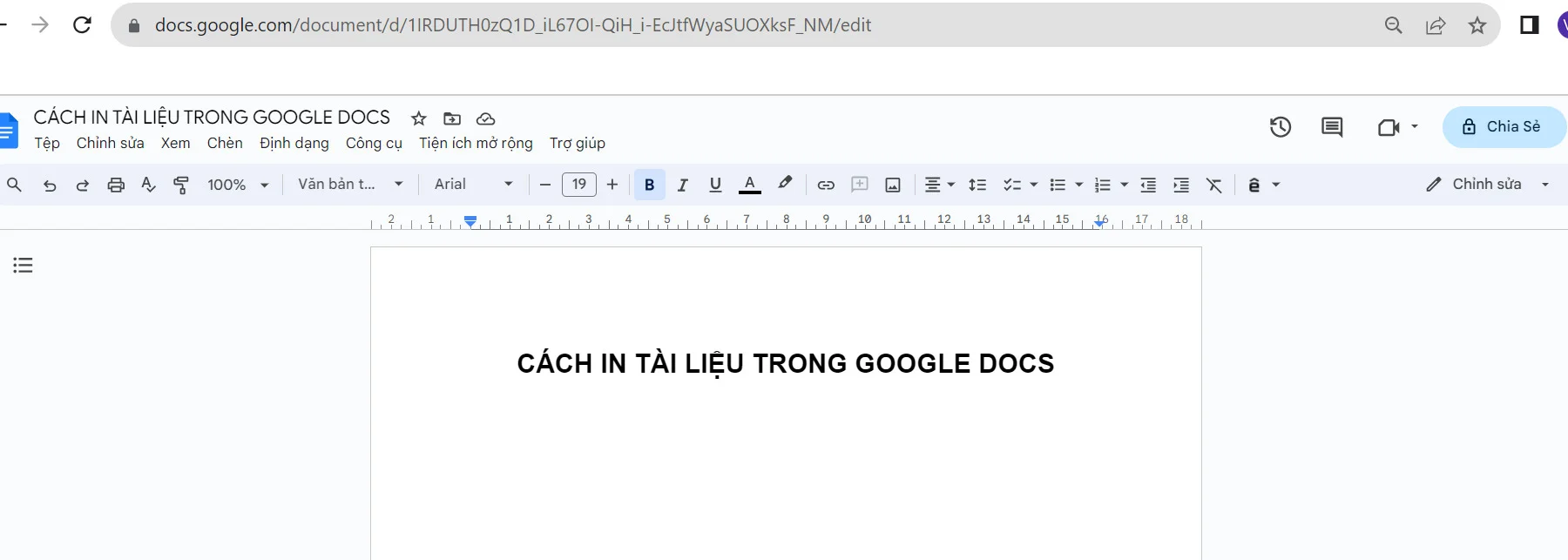
Task: Click the print icon in toolbar
Action: click(x=116, y=185)
